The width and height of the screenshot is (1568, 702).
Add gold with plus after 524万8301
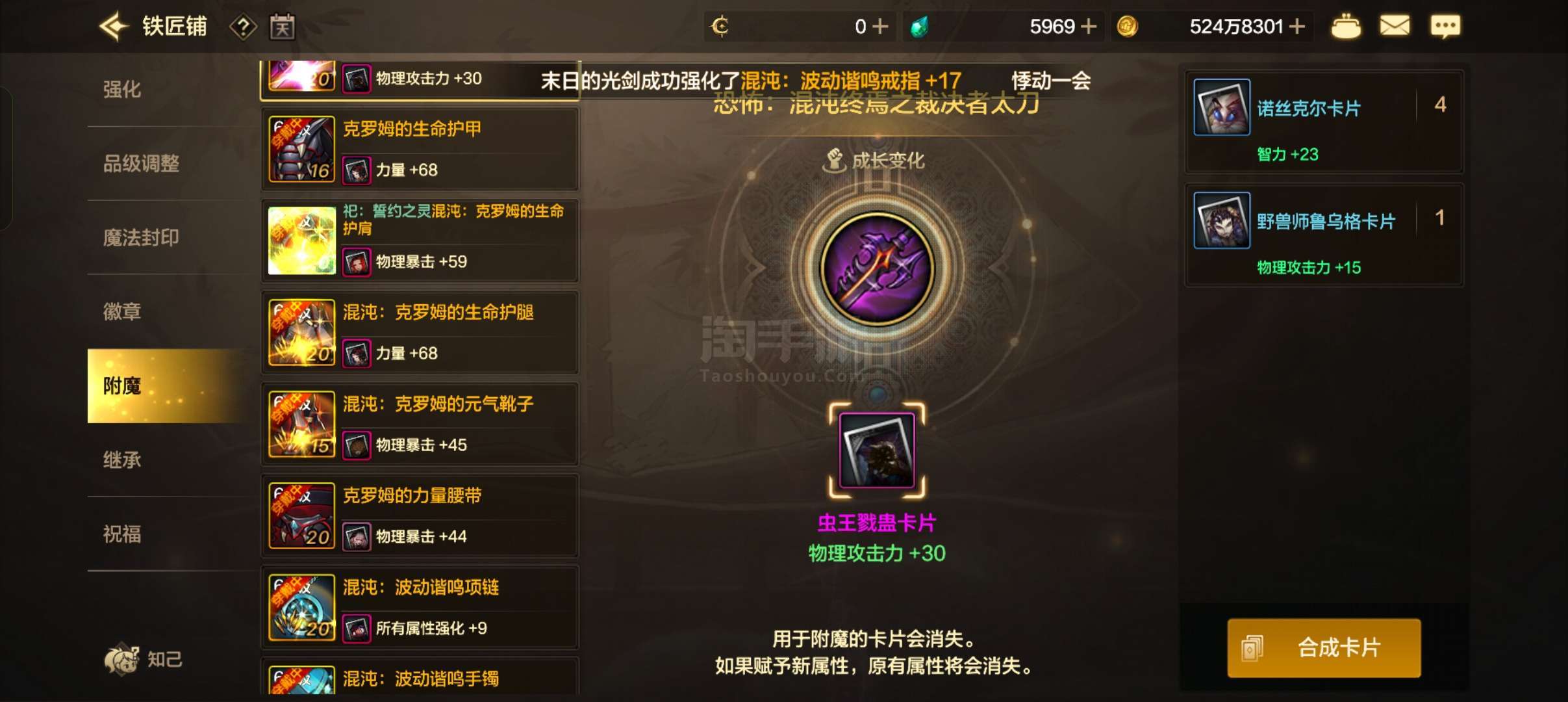[1297, 27]
